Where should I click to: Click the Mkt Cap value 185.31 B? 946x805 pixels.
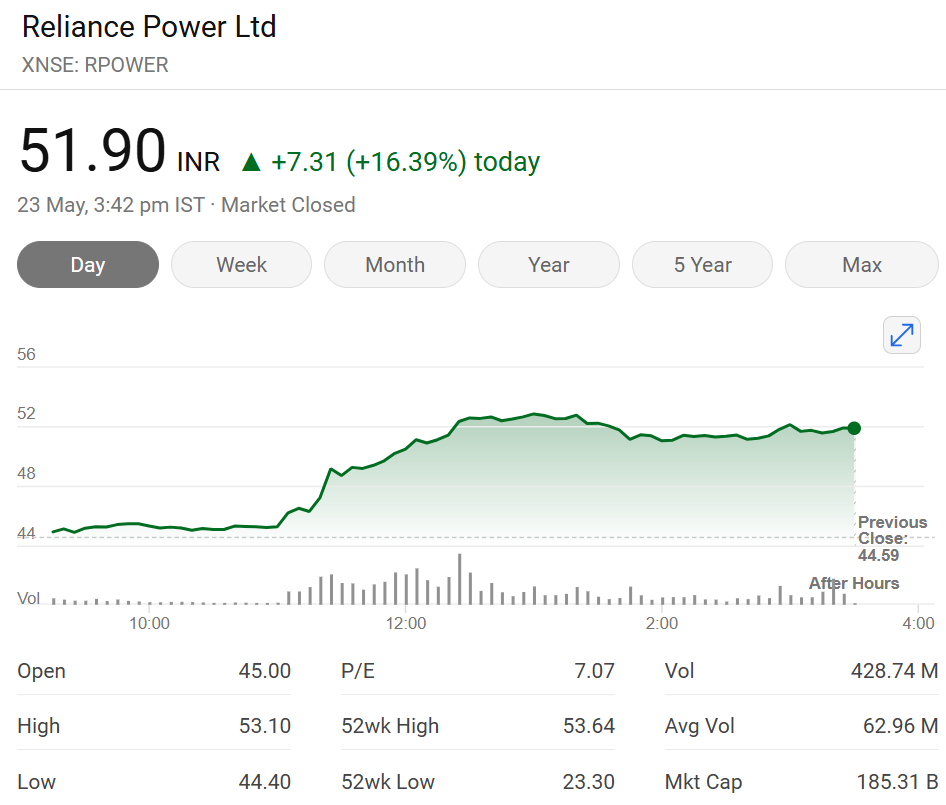[898, 781]
